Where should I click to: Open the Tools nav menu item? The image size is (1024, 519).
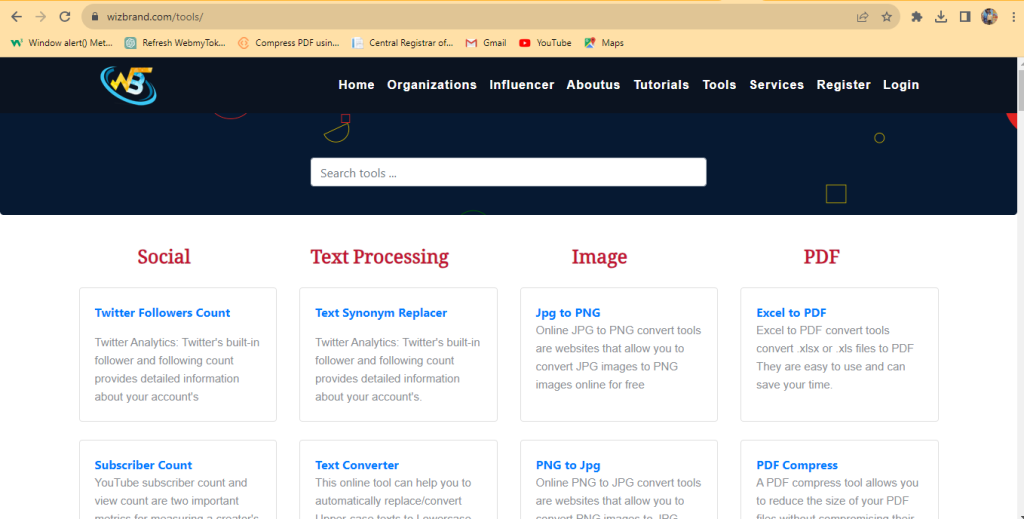[719, 85]
